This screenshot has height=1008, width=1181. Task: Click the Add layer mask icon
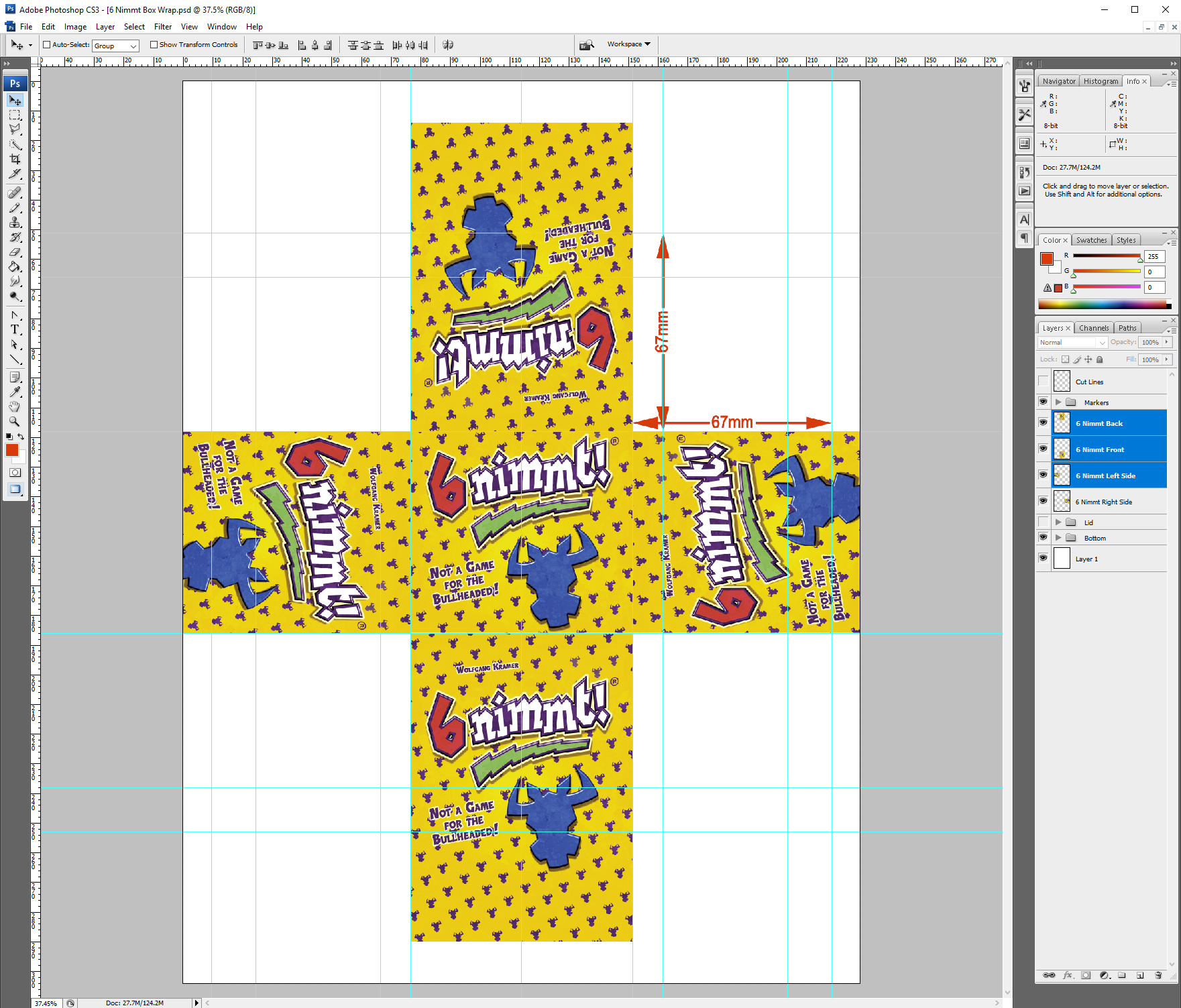point(1086,975)
